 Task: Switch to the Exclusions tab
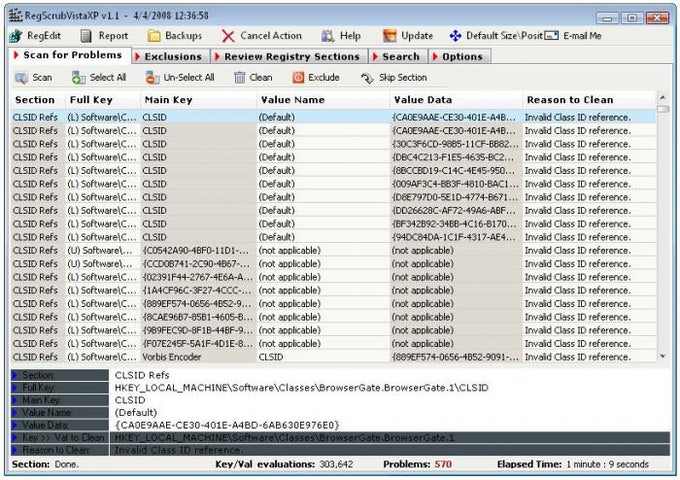coord(169,56)
